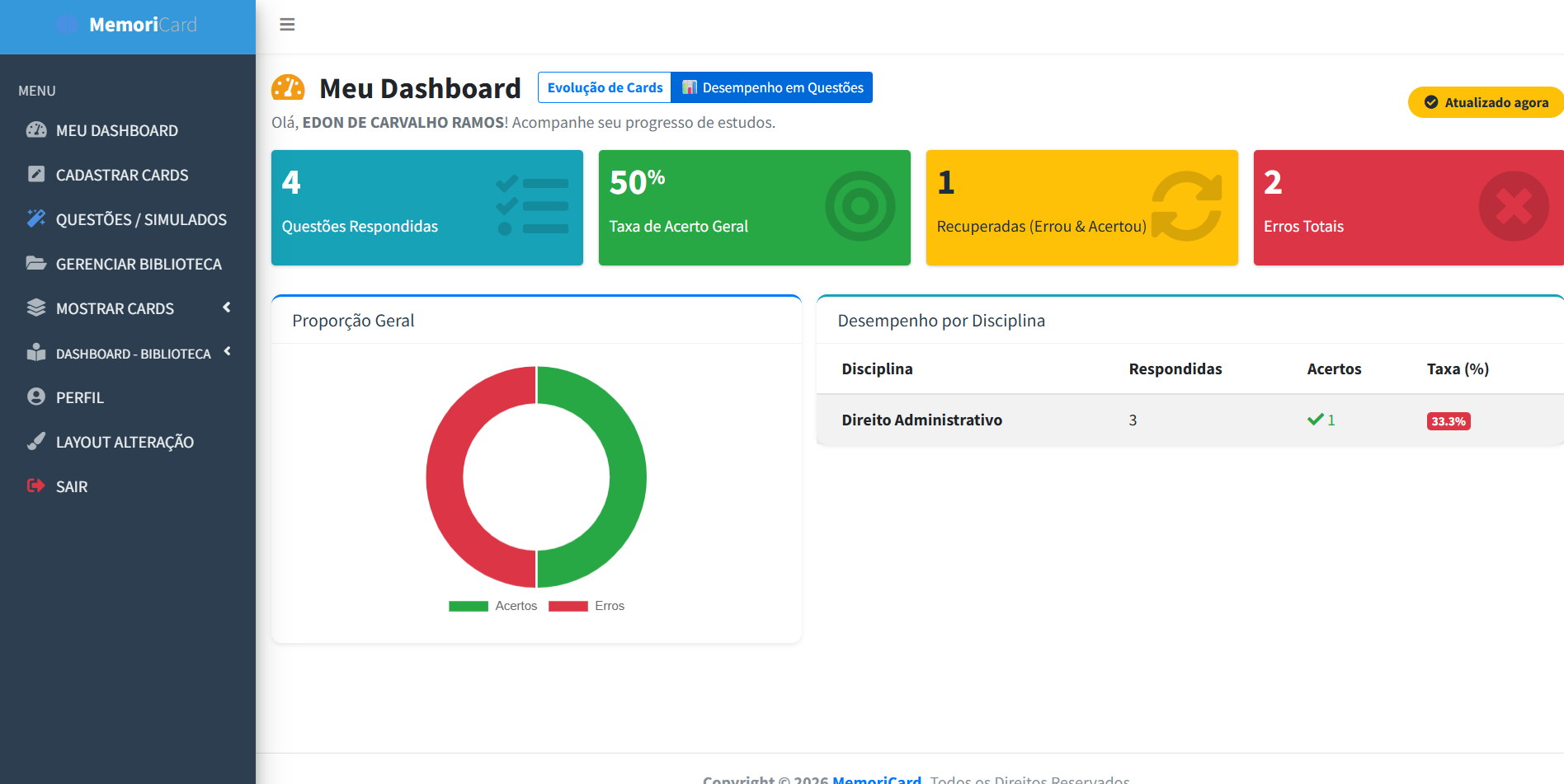The height and width of the screenshot is (784, 1564).
Task: Click the Direito Administrativo table row
Action: [921, 420]
